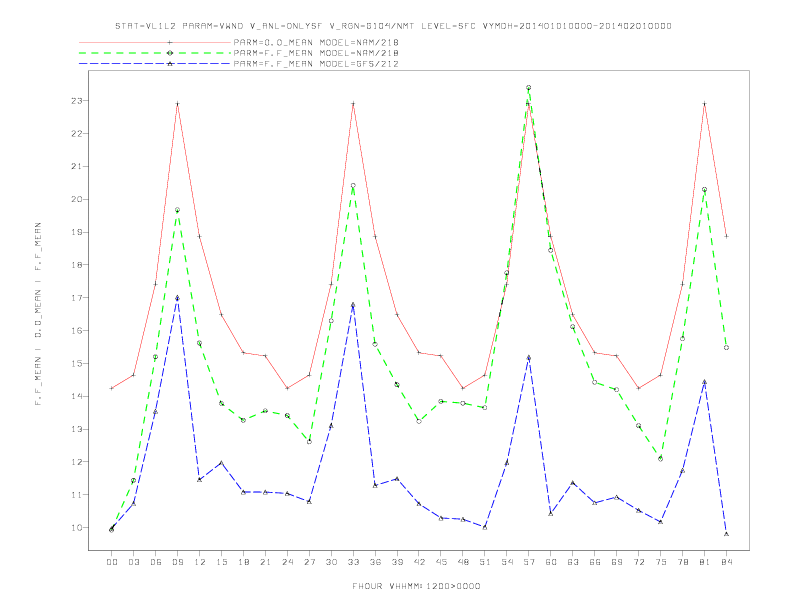Click x-axis forecast hour 72
This screenshot has height=612, width=792.
click(638, 562)
